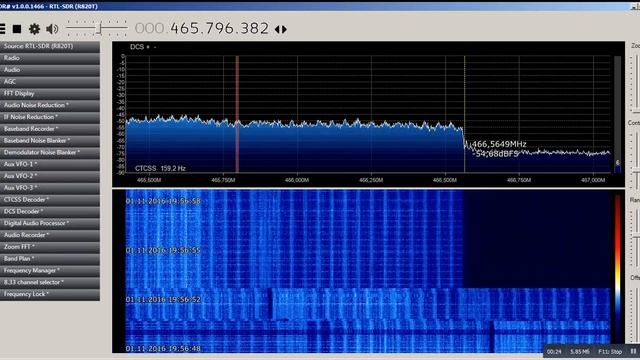Open the Audio Recorder panel
The width and height of the screenshot is (640, 360).
click(x=50, y=235)
